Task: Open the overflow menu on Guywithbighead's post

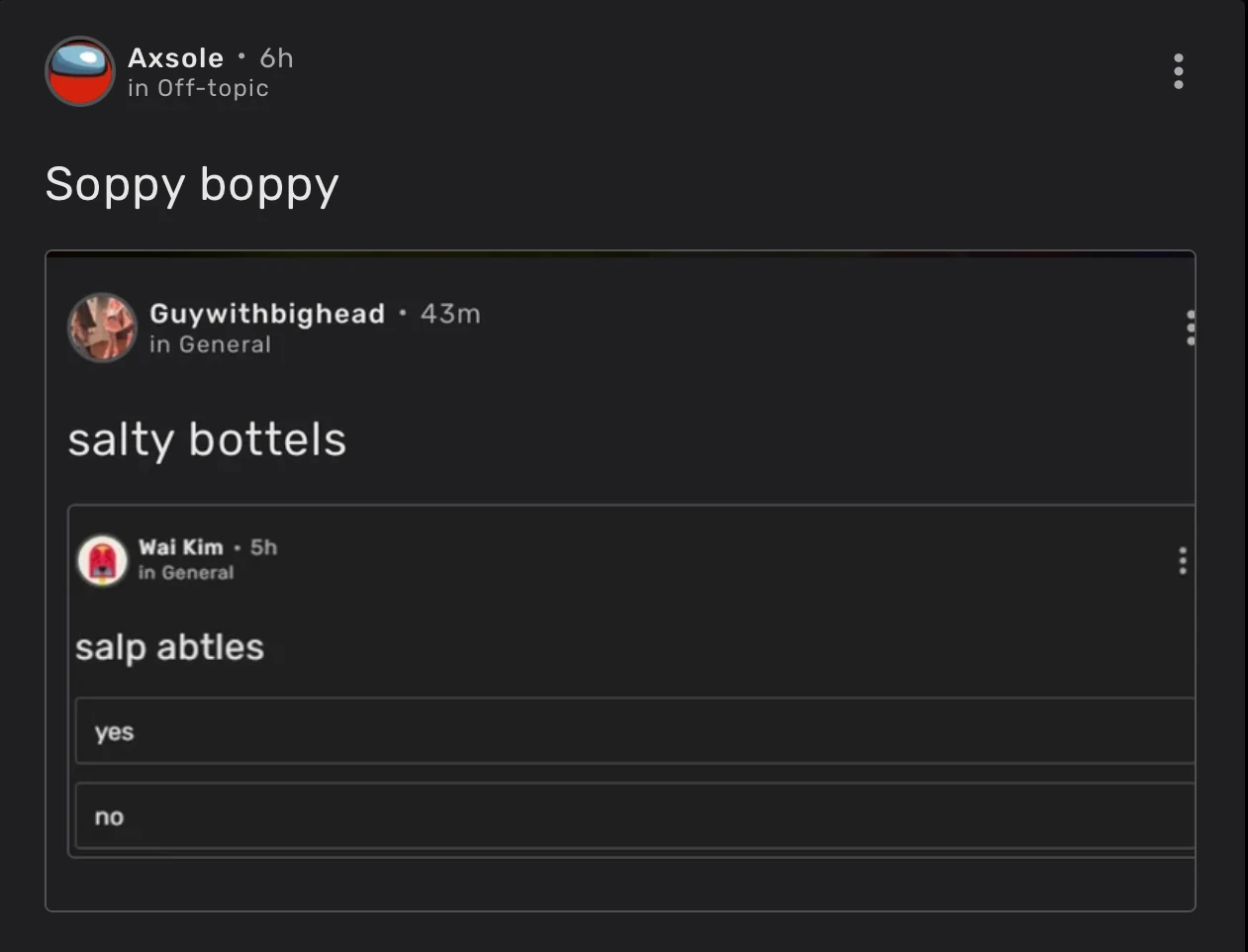Action: click(x=1191, y=328)
